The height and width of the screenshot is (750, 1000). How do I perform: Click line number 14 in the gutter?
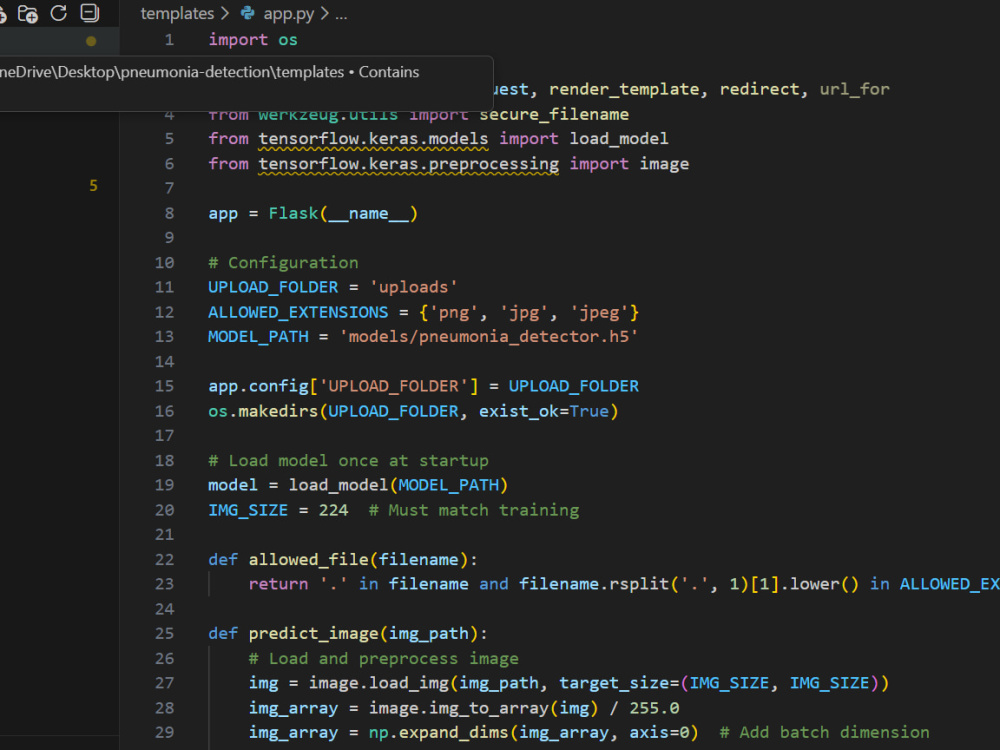(x=164, y=362)
